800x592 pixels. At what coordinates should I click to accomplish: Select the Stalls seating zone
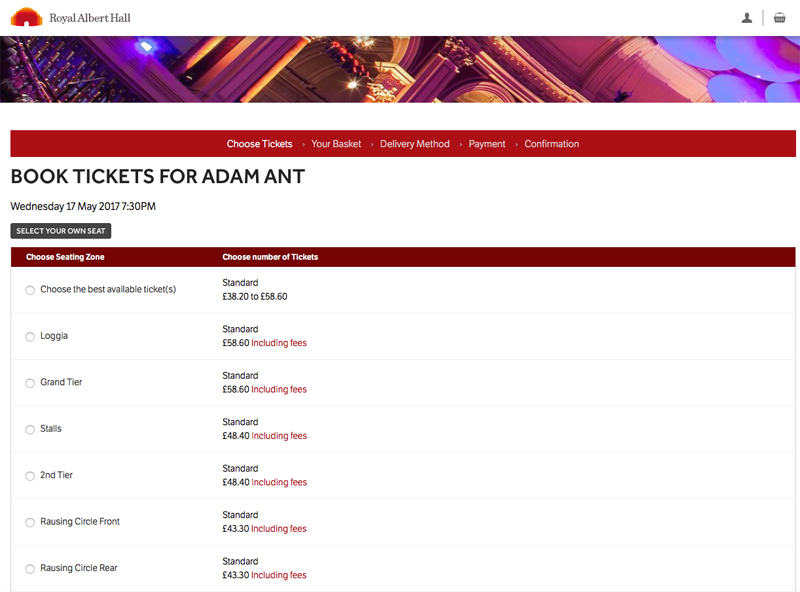30,430
